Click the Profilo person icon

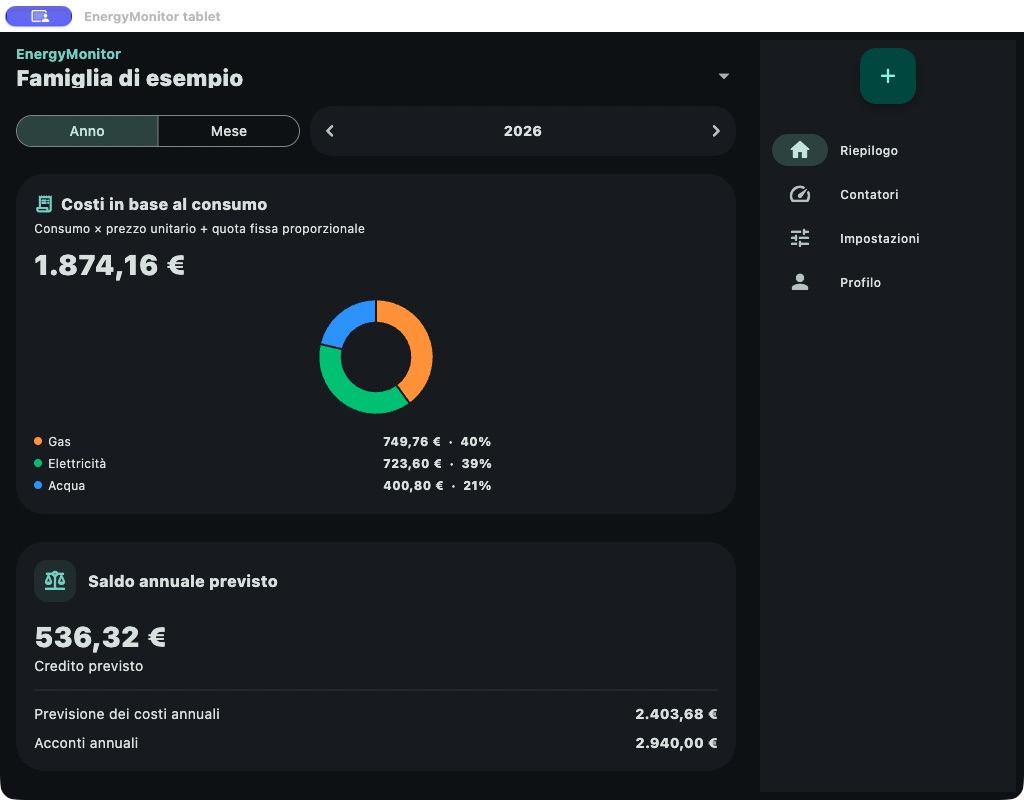[x=799, y=282]
